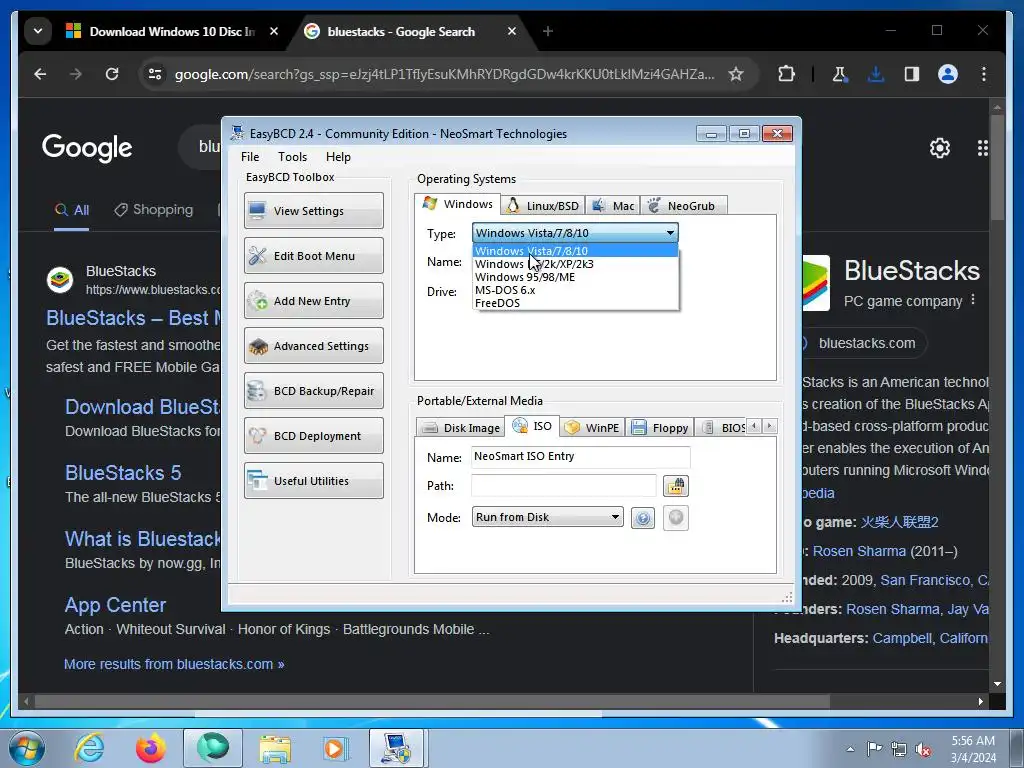Screen dimensions: 1024x768
Task: Click the NeoSmart ISO Entry name field
Action: [x=581, y=456]
